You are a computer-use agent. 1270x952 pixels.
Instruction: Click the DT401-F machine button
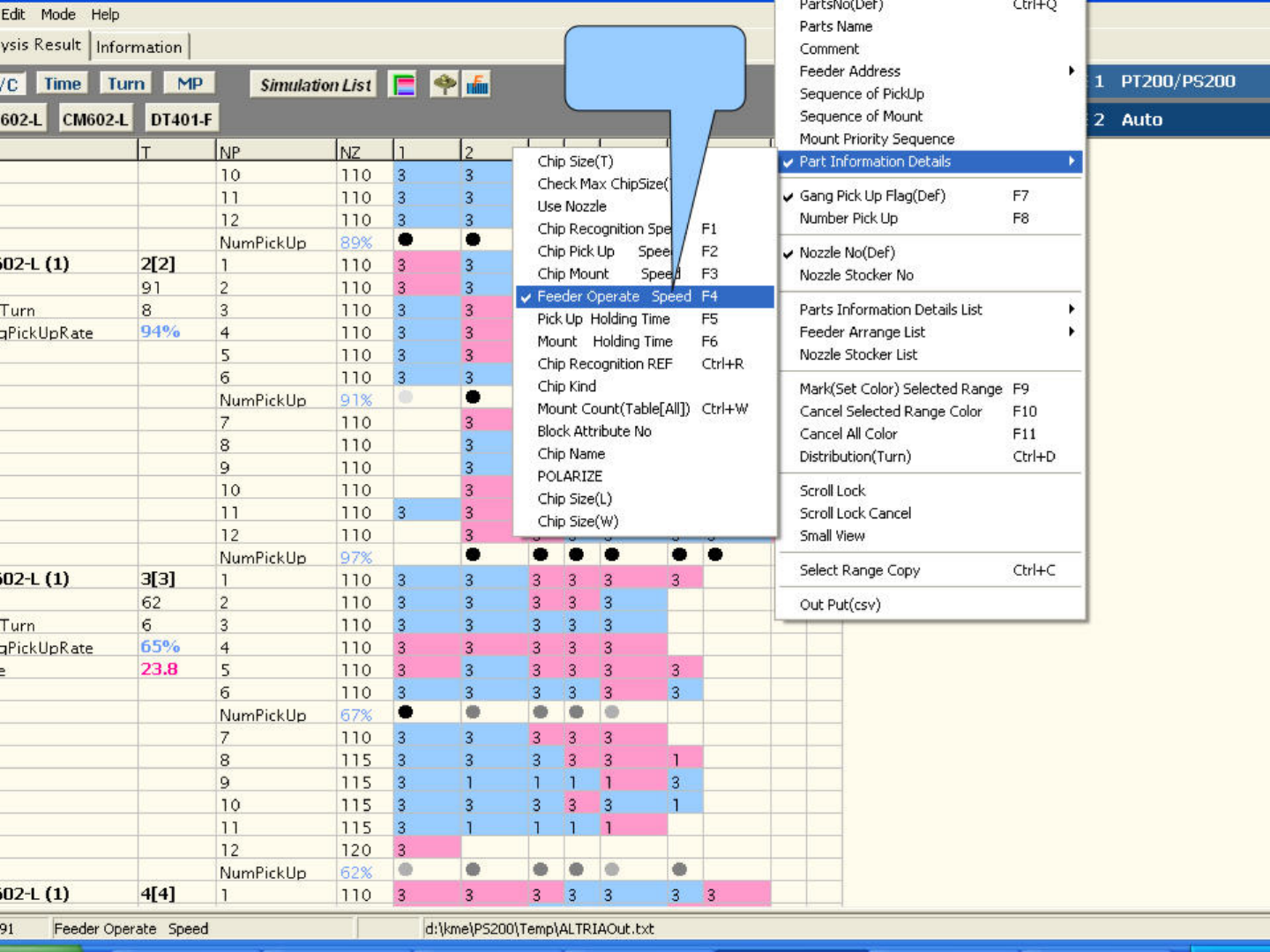[x=181, y=120]
